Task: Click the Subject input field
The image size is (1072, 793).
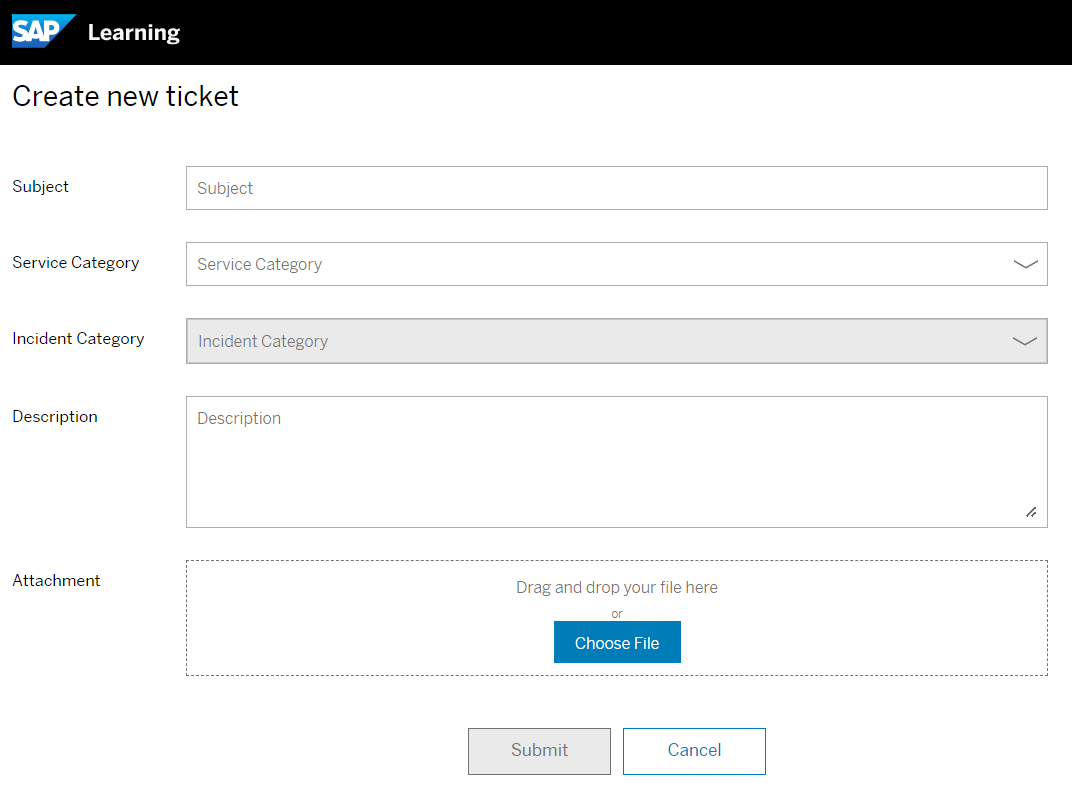Action: [x=617, y=188]
